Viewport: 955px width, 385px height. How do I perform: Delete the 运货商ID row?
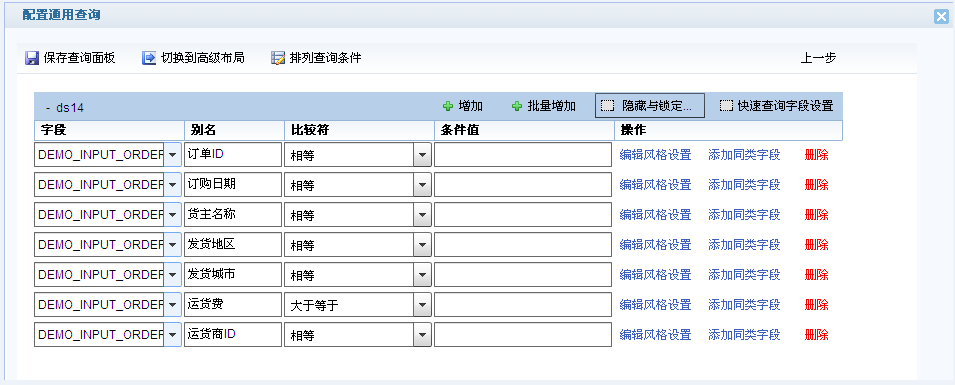[x=817, y=335]
